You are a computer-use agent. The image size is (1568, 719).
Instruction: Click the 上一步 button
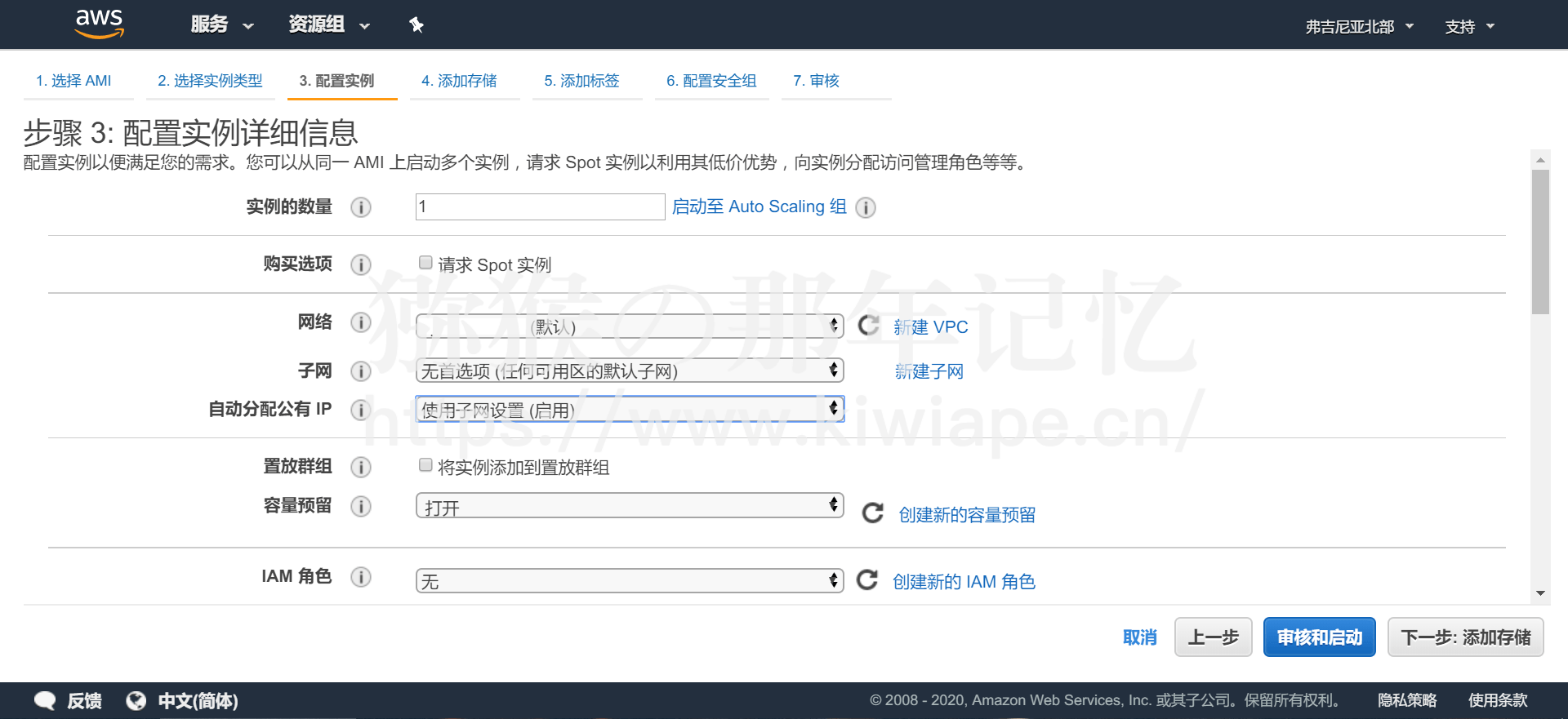1213,637
